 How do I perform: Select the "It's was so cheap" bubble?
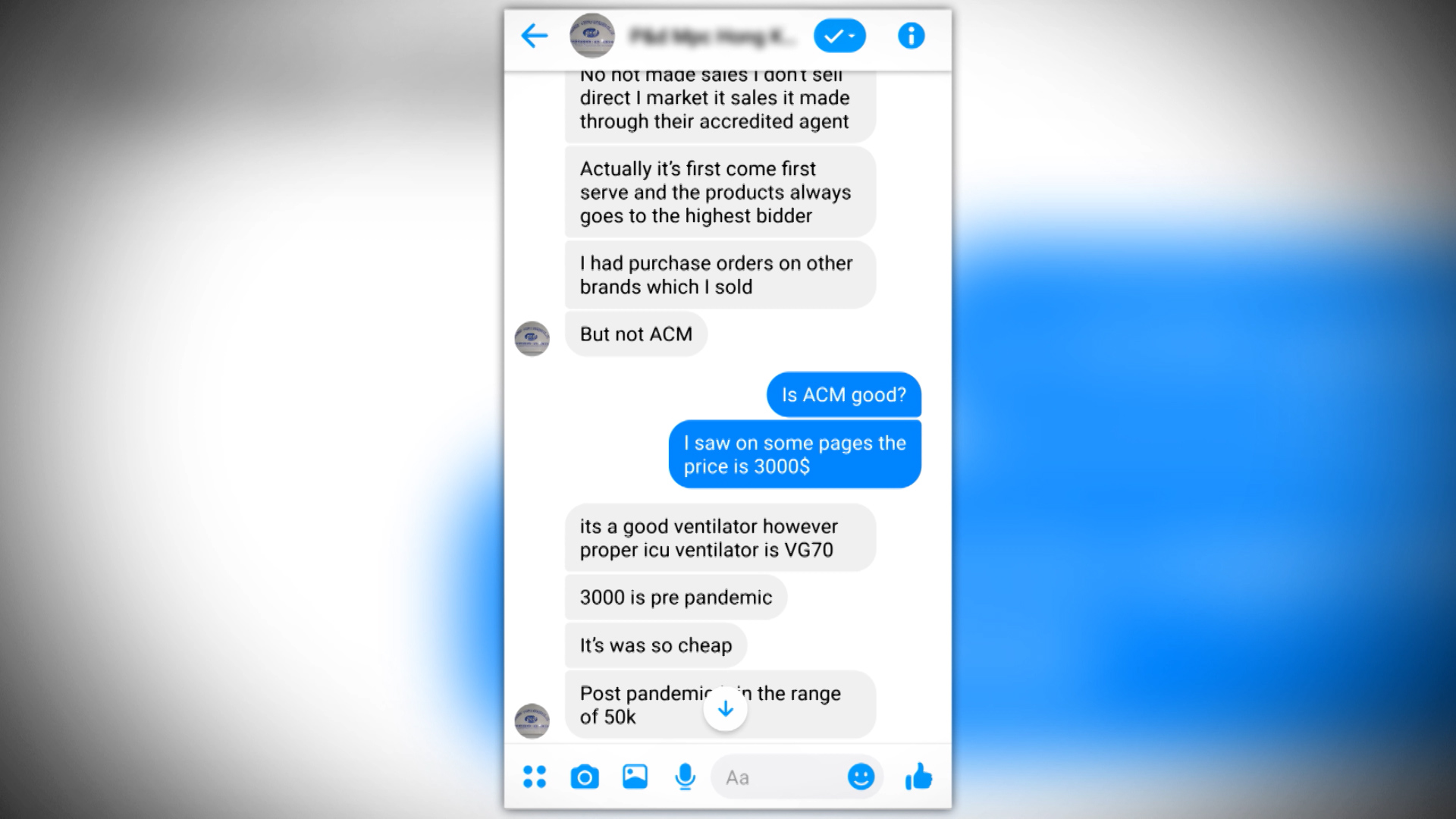tap(656, 645)
